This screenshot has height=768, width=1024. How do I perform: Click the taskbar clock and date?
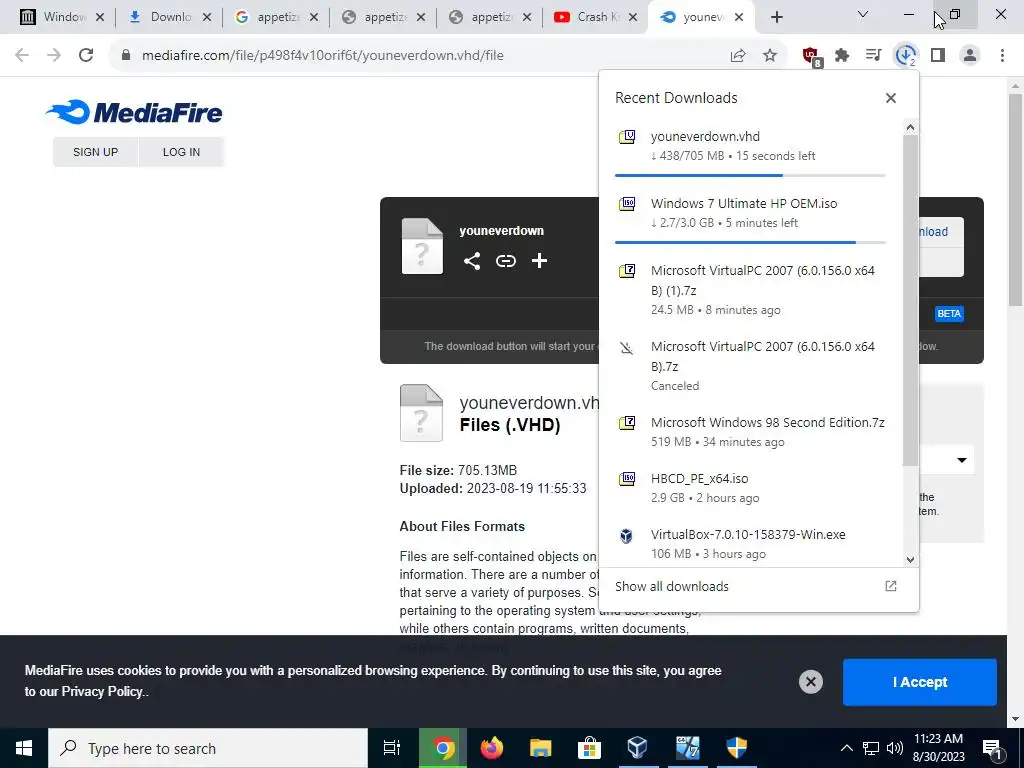click(x=938, y=748)
